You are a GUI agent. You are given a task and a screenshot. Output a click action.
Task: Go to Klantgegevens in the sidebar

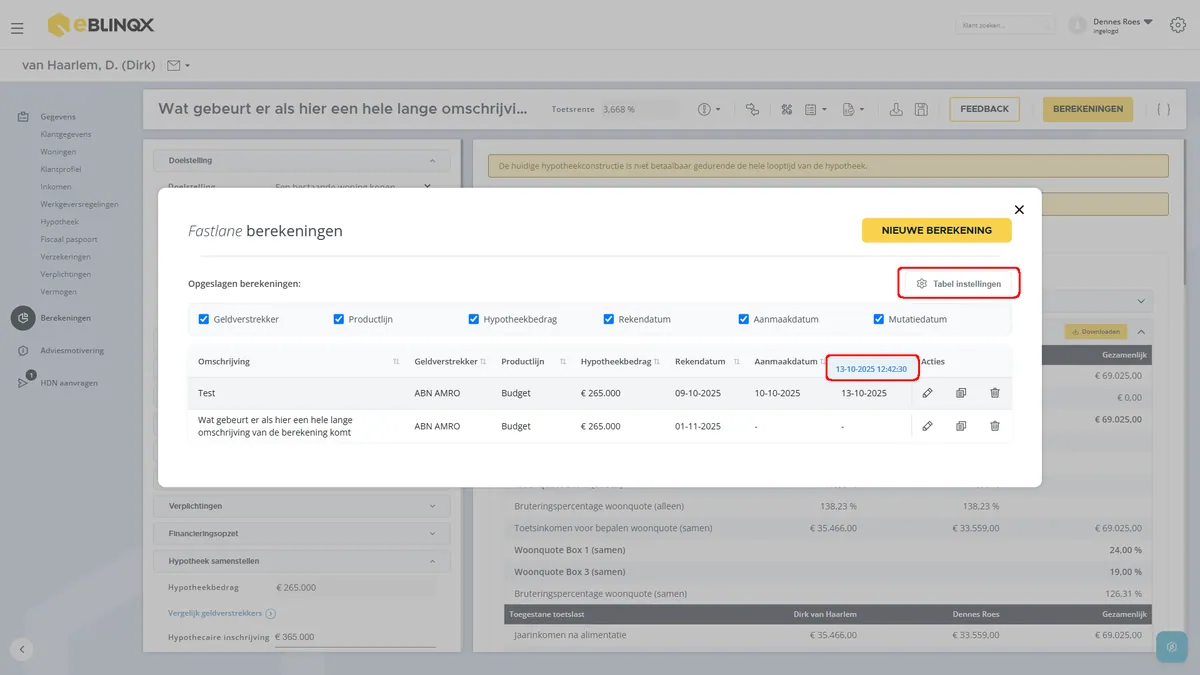[66, 134]
